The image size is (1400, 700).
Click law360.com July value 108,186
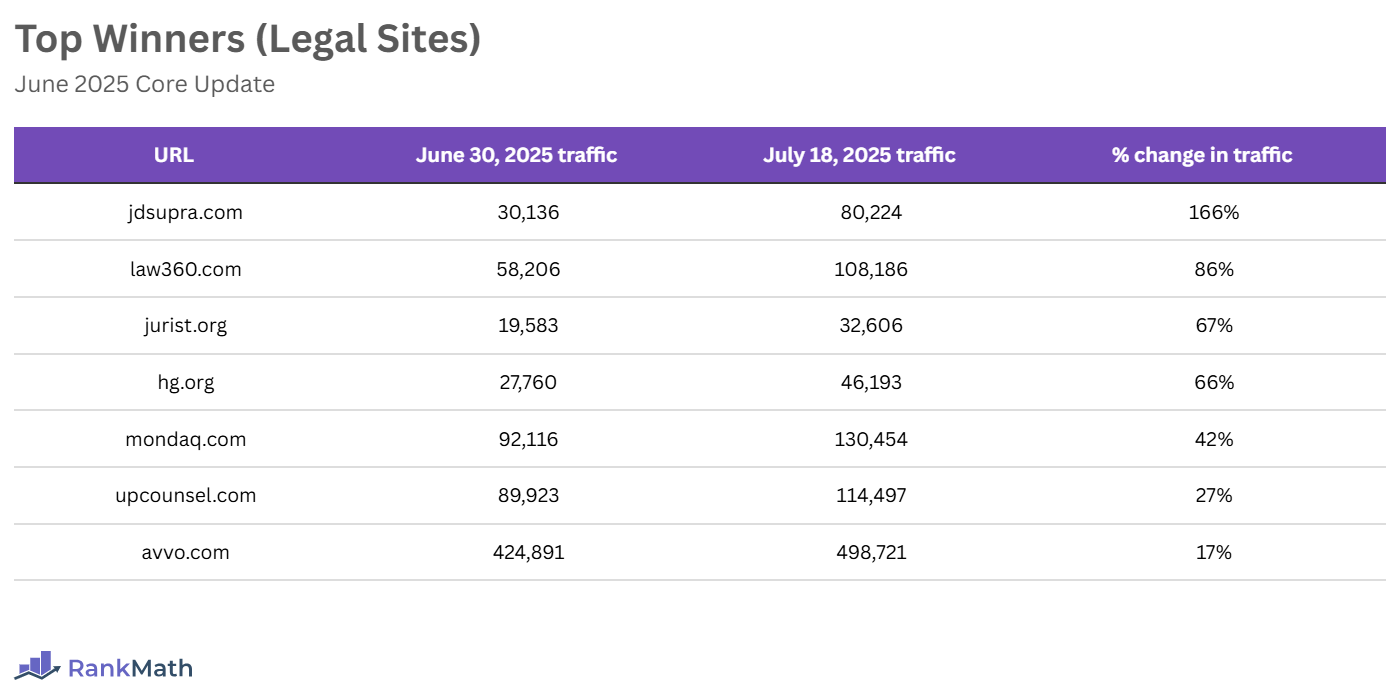(x=871, y=270)
